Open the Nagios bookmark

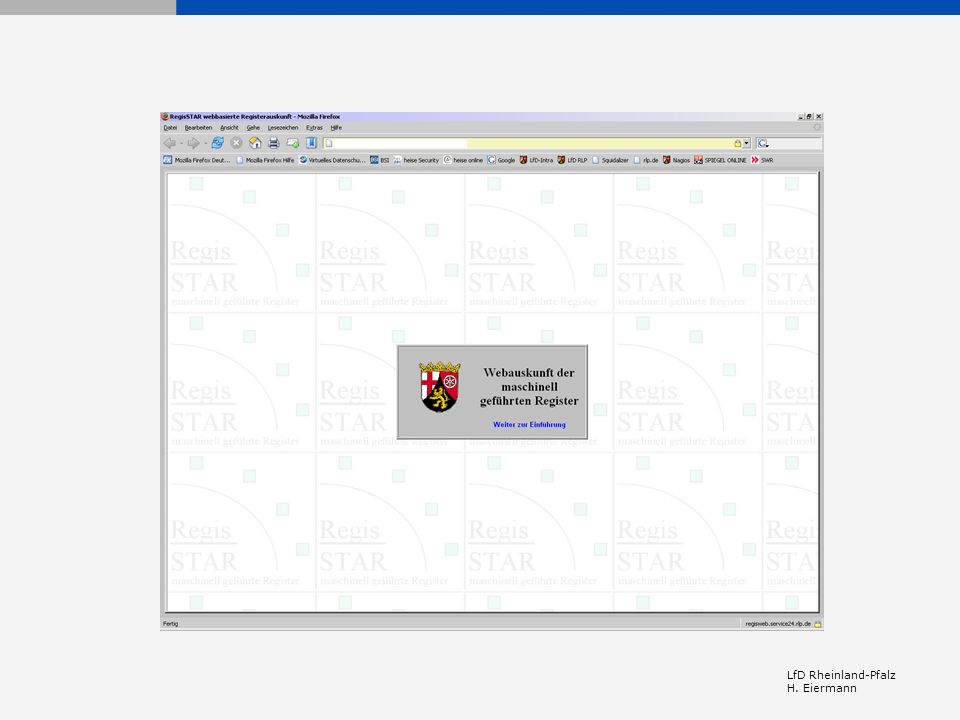tap(677, 160)
